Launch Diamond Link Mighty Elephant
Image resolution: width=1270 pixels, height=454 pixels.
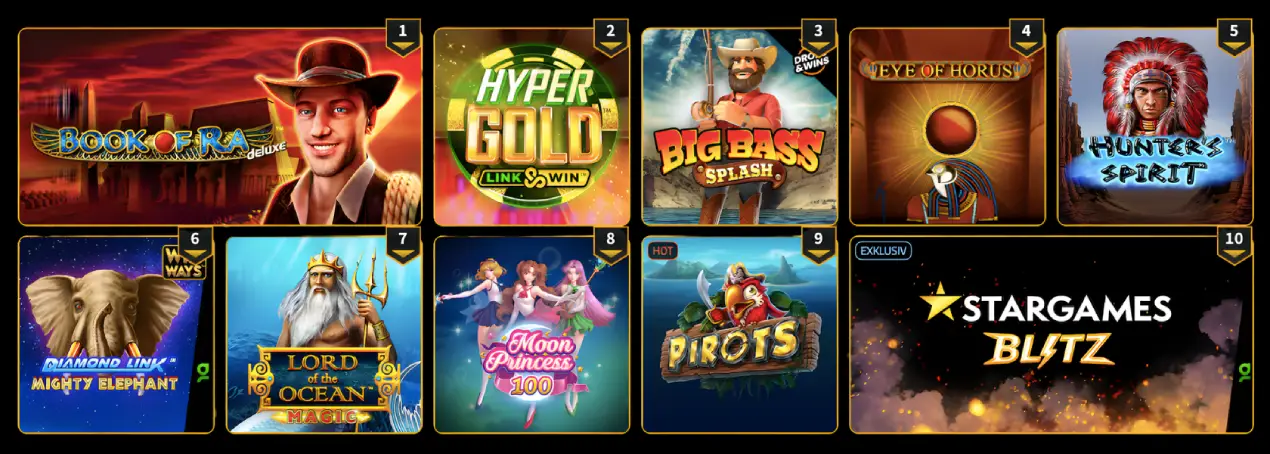[116, 334]
